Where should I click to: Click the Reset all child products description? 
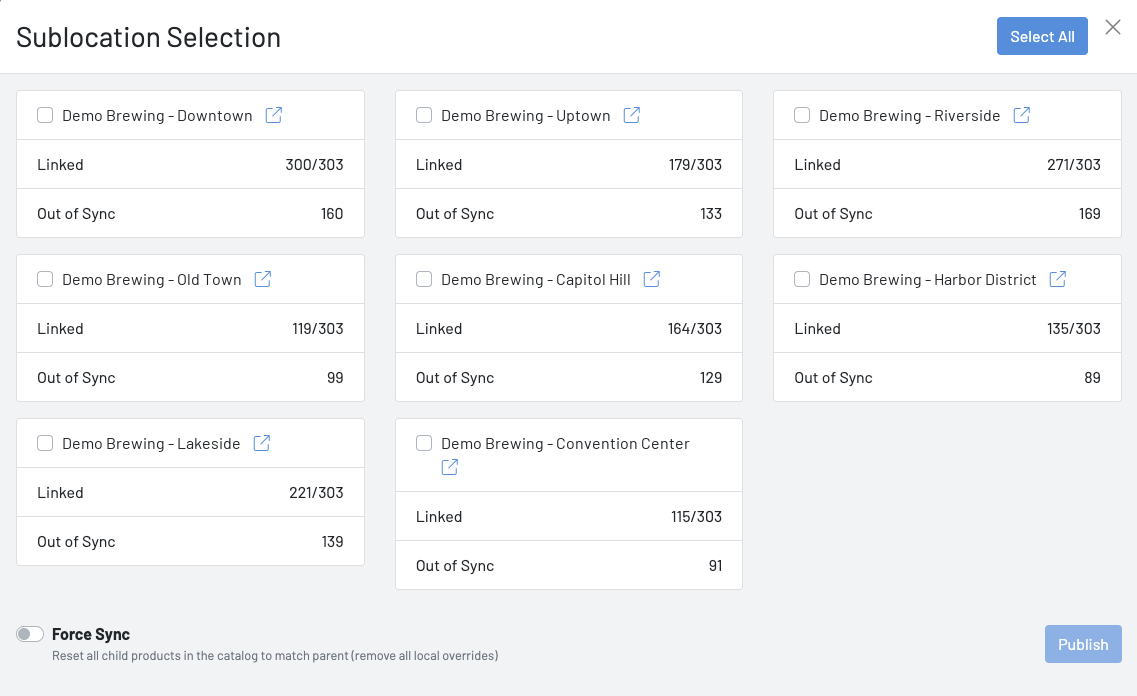click(x=275, y=656)
